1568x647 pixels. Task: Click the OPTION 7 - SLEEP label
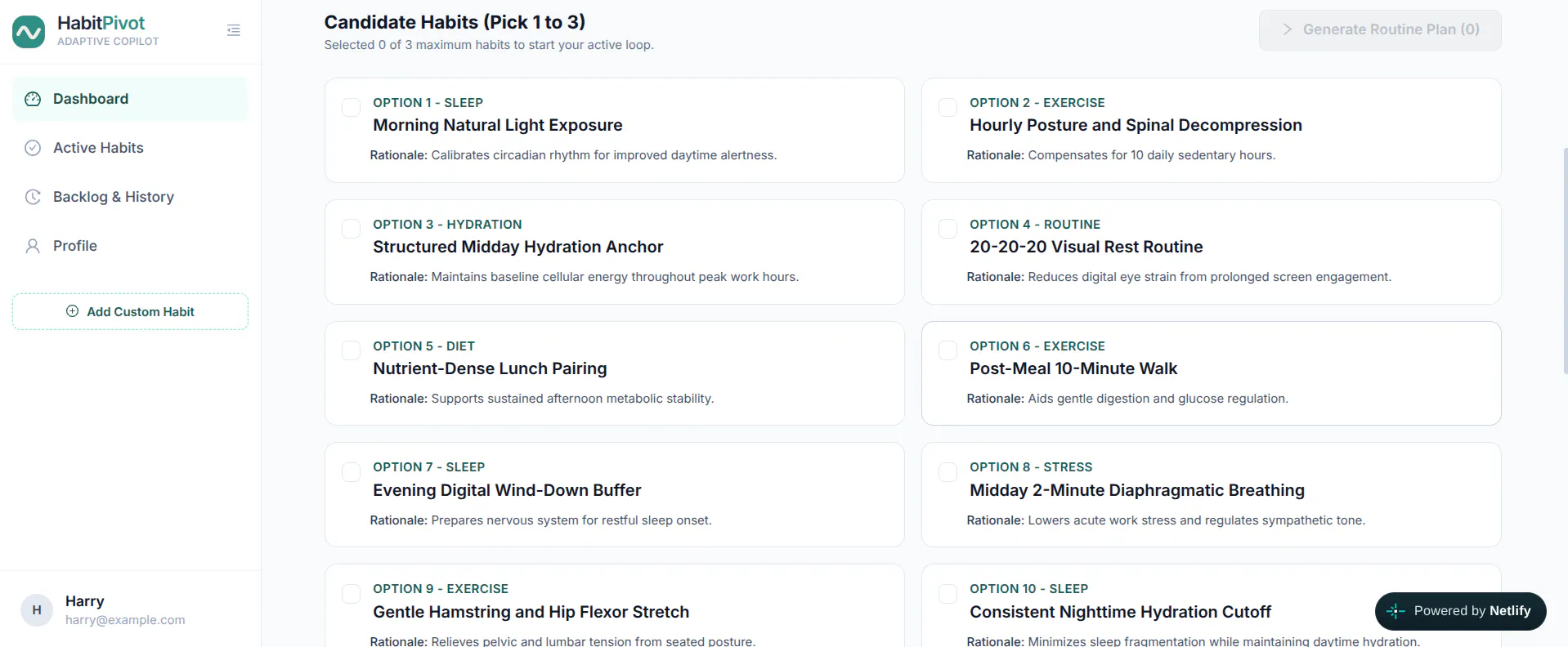tap(429, 467)
